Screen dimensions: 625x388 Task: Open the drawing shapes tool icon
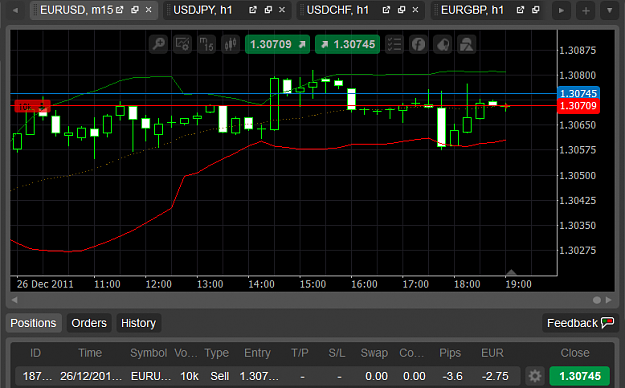[x=466, y=44]
